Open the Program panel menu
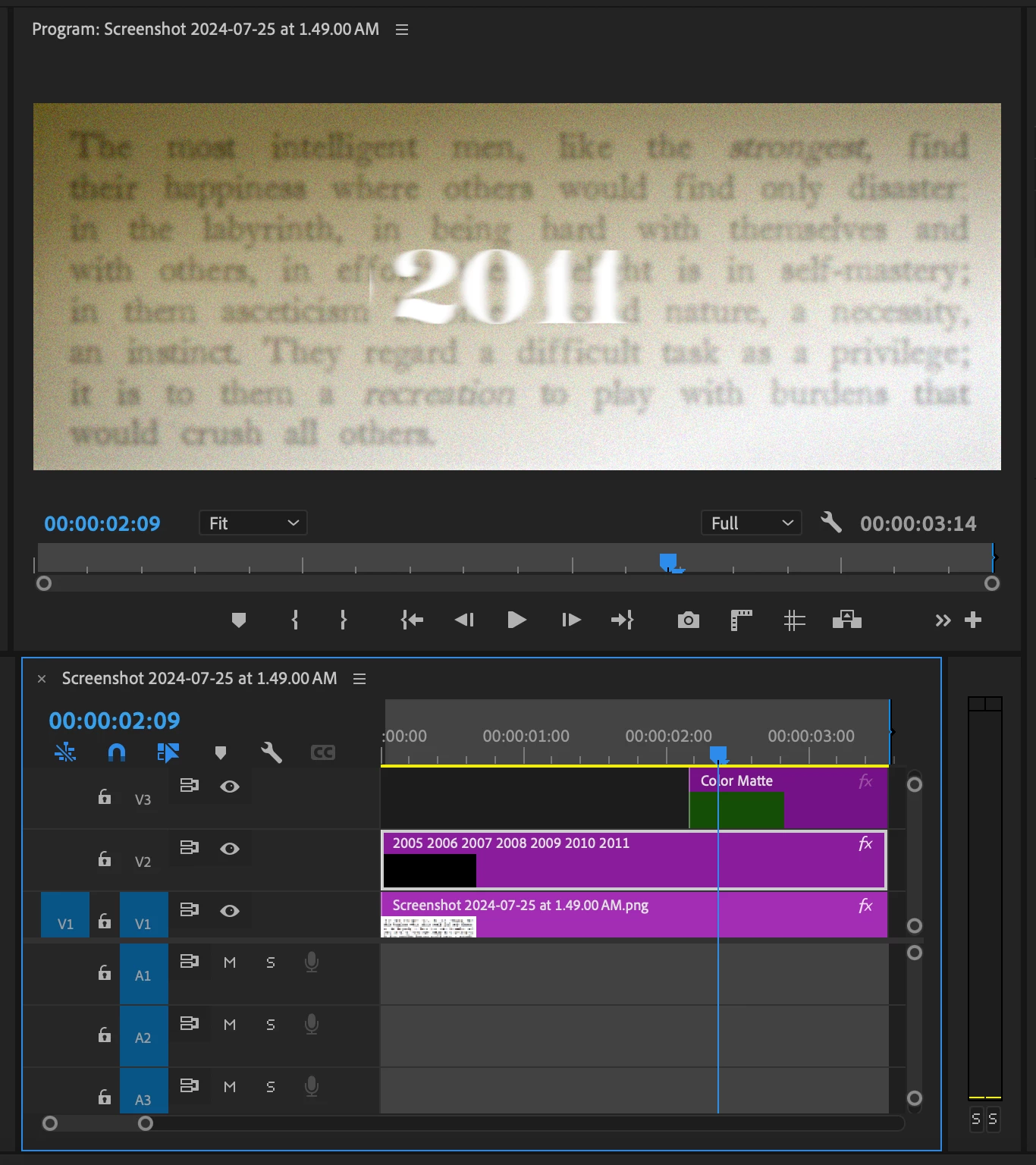 pos(402,30)
